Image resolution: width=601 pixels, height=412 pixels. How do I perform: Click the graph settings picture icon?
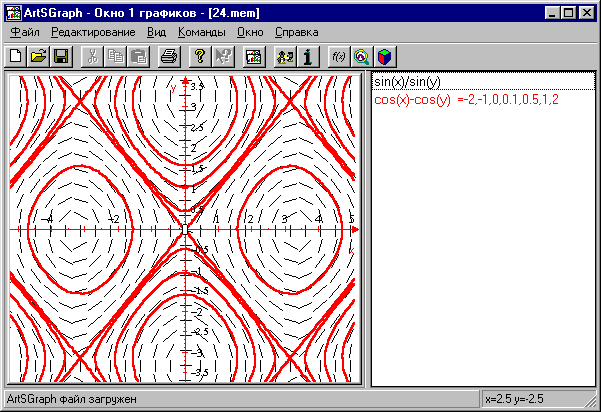coord(253,57)
